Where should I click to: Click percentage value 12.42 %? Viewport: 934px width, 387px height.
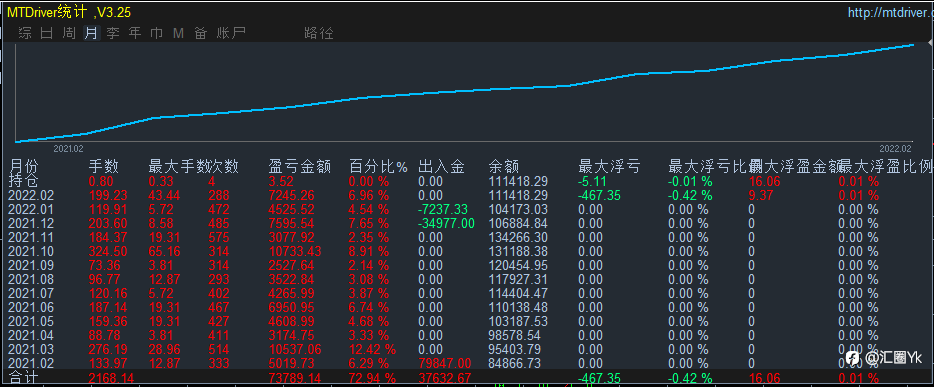(x=372, y=349)
